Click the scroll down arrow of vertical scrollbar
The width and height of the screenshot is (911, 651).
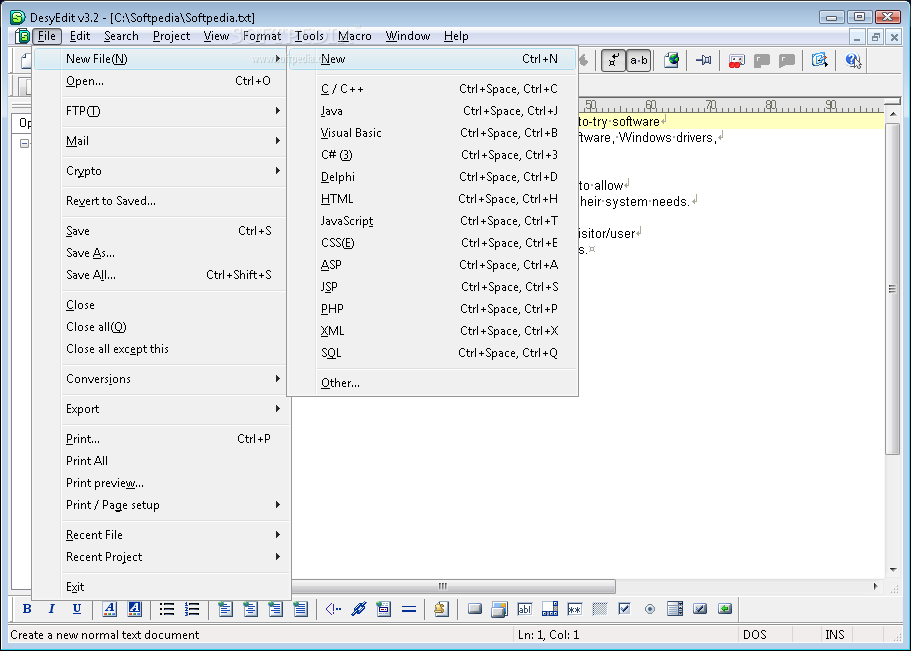pos(892,570)
